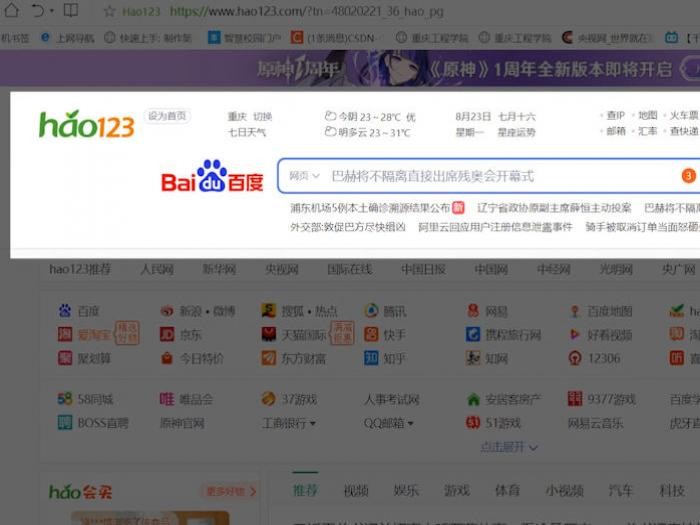Go to the browser home page icon
Viewport: 700px width, 525px height.
(x=11, y=10)
